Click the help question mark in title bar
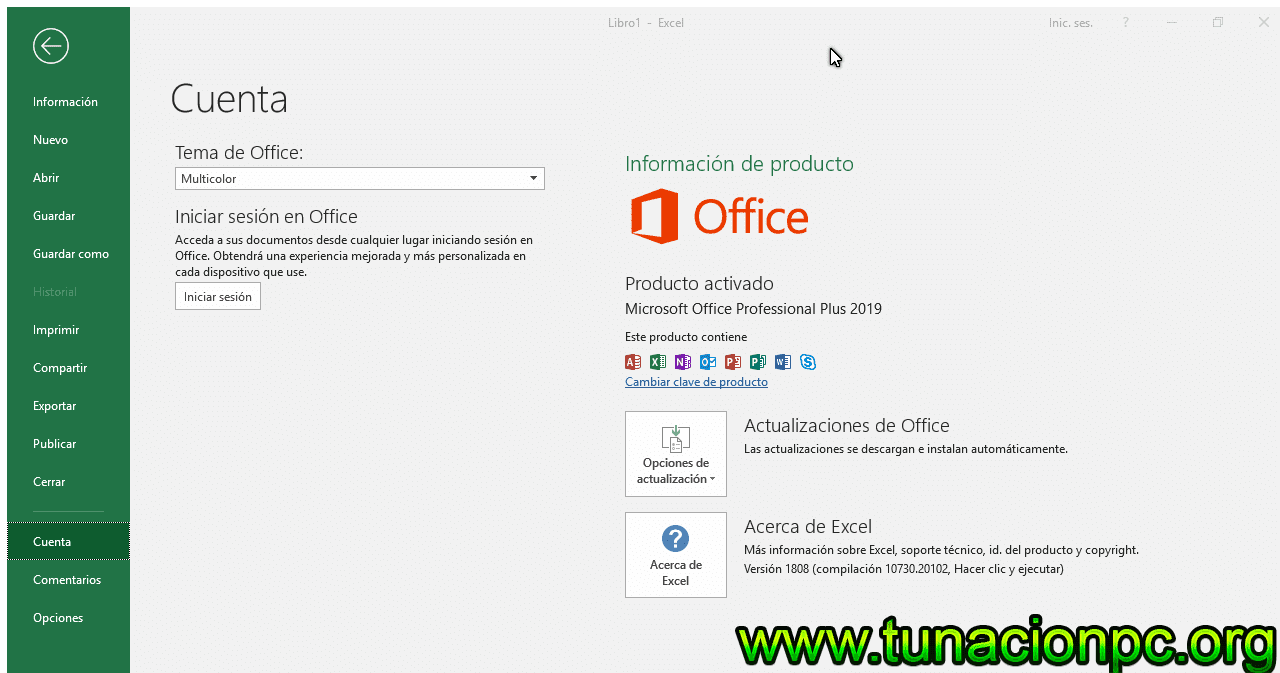Viewport: 1280px width, 673px height. tap(1126, 22)
